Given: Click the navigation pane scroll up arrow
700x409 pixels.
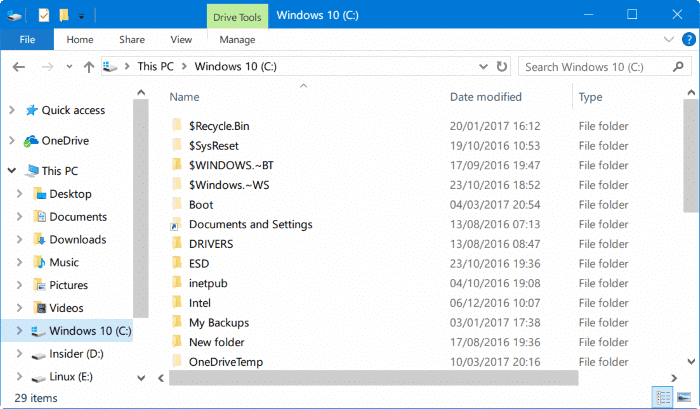Looking at the screenshot, I should pyautogui.click(x=141, y=92).
